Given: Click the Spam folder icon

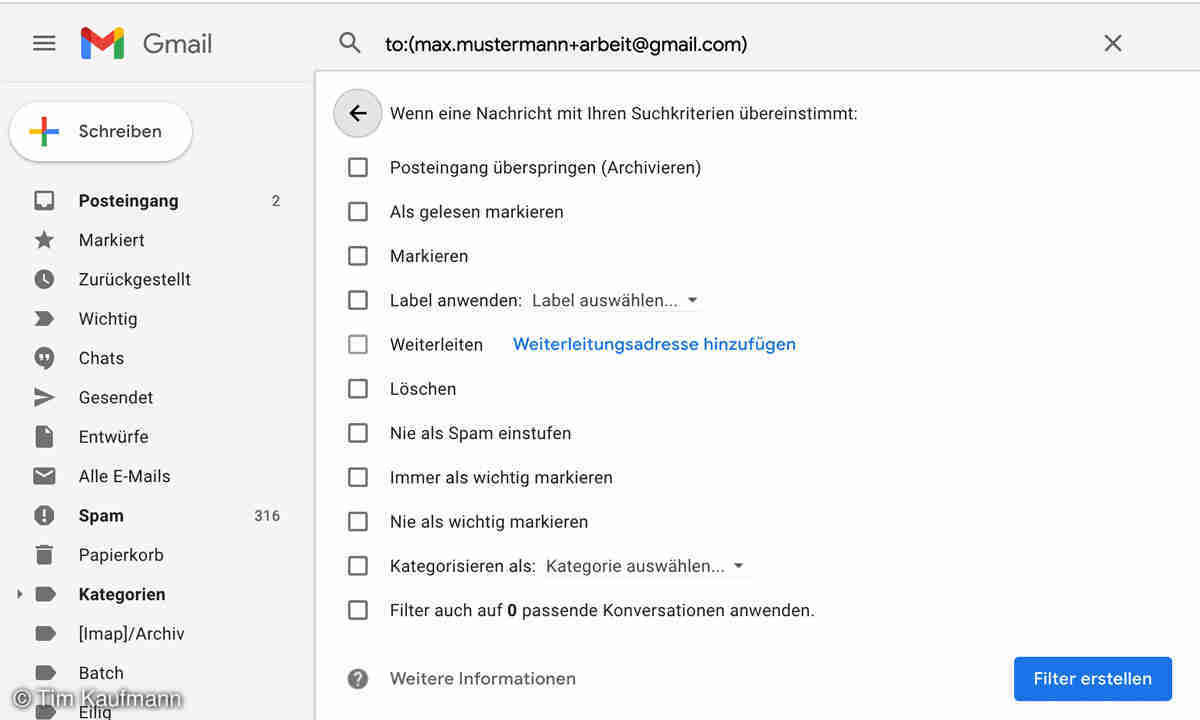Looking at the screenshot, I should [44, 516].
